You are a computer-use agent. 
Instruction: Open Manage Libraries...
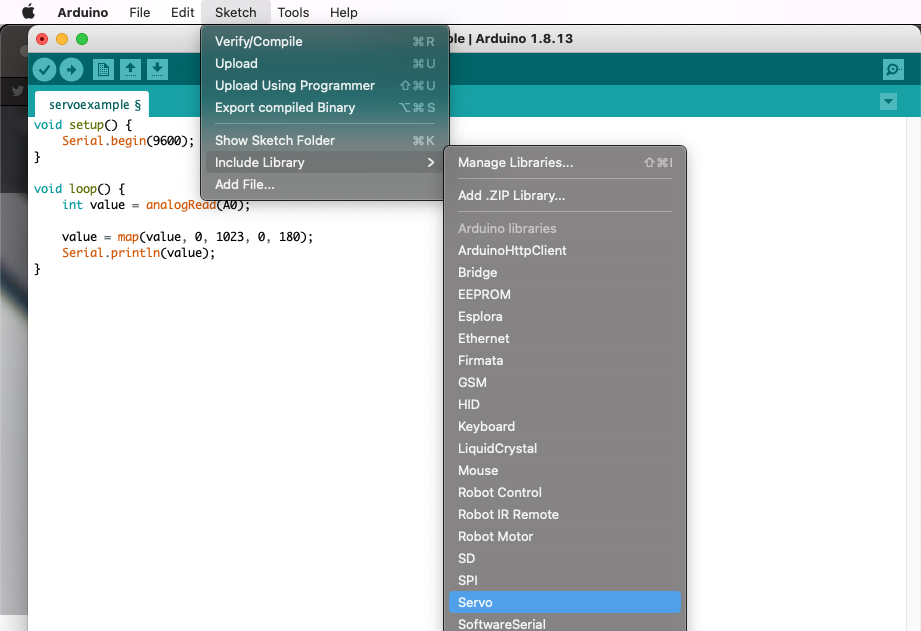515,162
